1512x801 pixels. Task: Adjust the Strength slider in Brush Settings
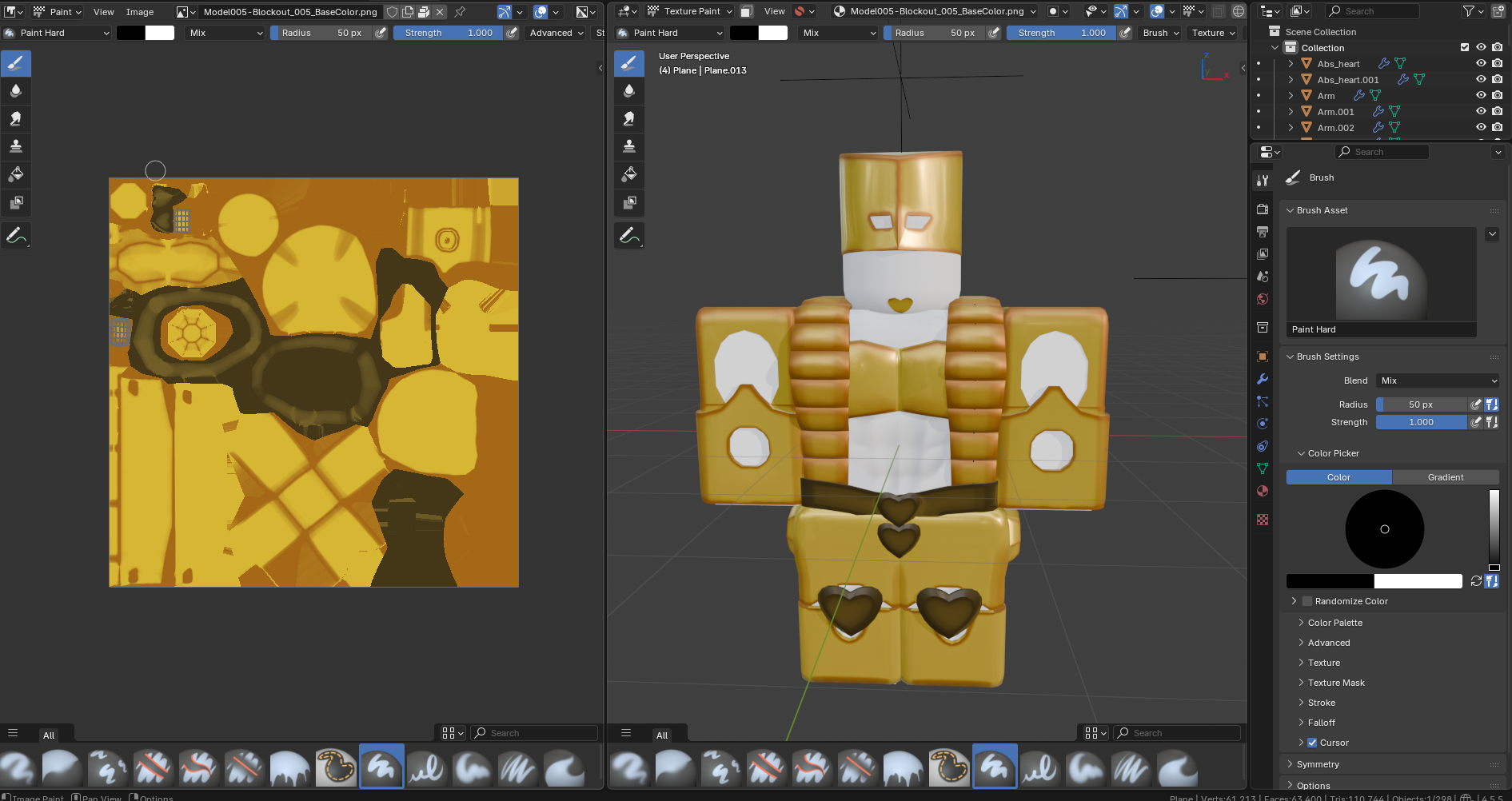click(x=1421, y=422)
